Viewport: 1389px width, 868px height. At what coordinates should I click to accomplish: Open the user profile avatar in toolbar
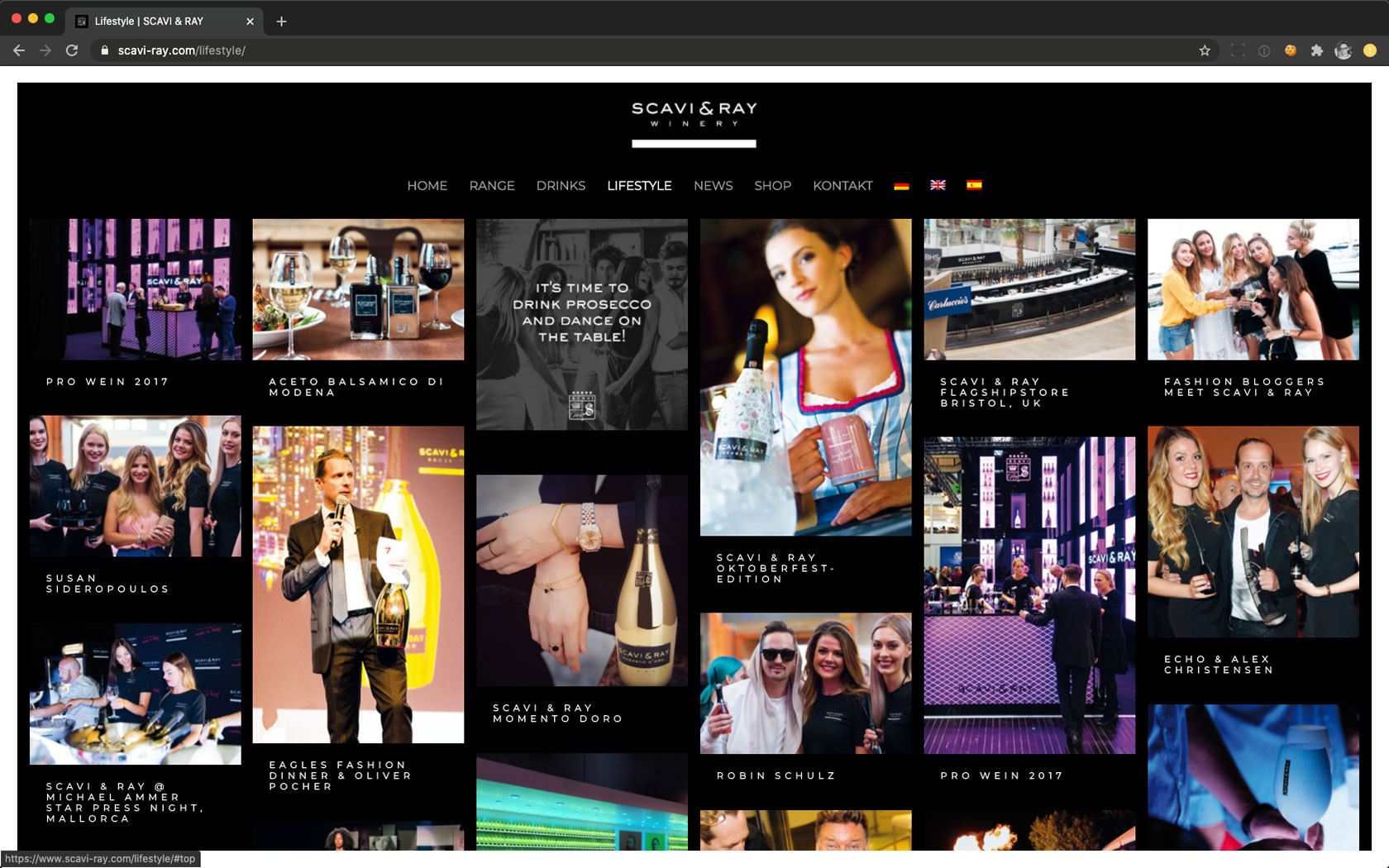coord(1343,50)
